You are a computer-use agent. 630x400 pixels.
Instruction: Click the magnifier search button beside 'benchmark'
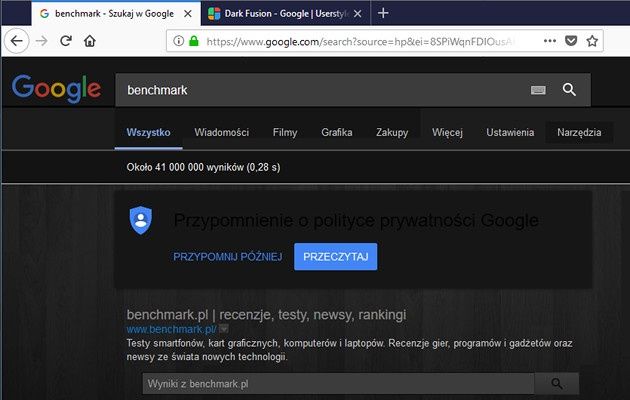tap(569, 90)
